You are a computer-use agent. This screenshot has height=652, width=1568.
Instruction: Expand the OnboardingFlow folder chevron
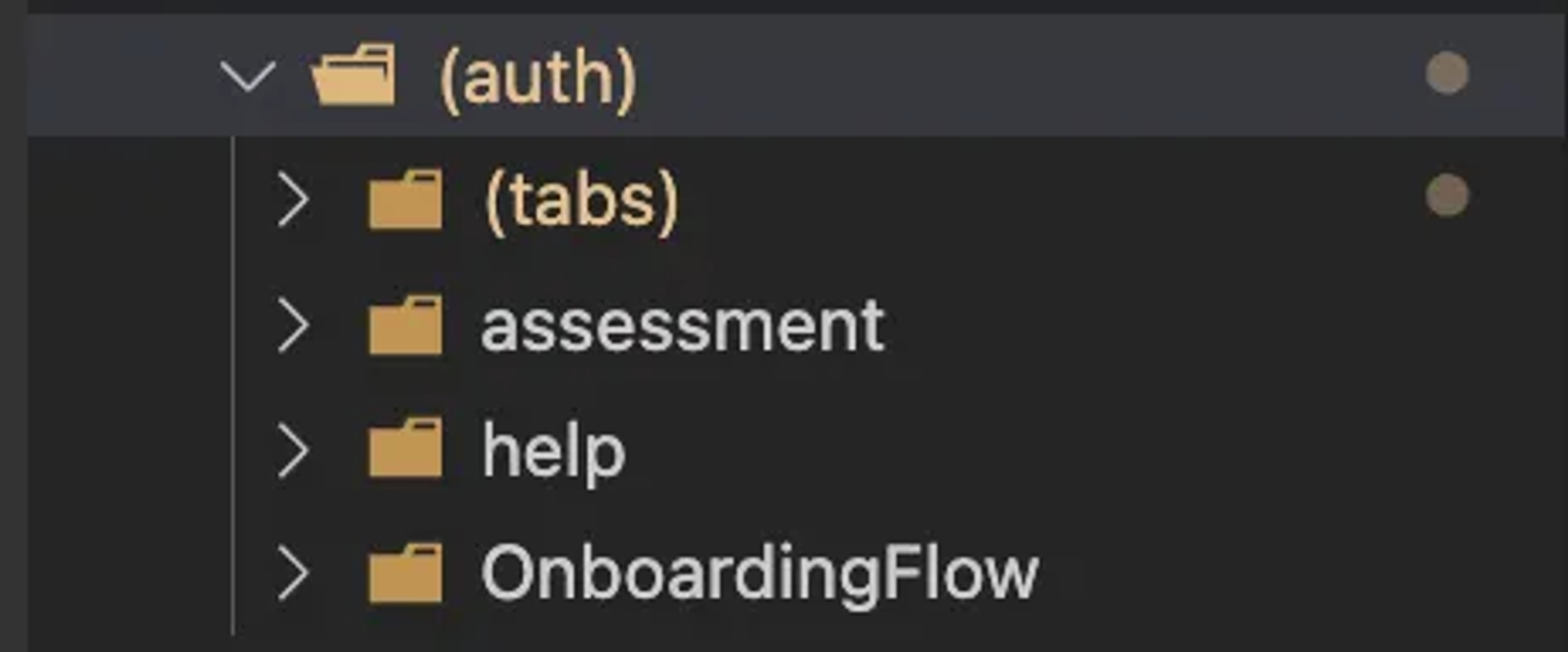[x=293, y=573]
